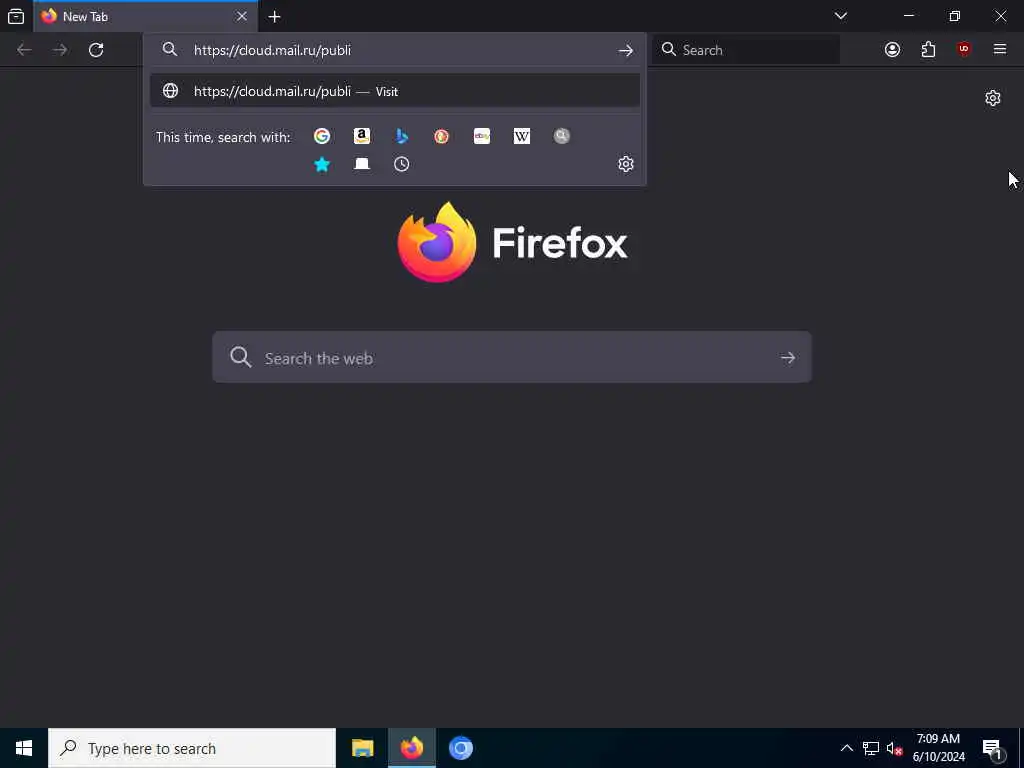Go back one page
This screenshot has height=768, width=1024.
pos(24,50)
